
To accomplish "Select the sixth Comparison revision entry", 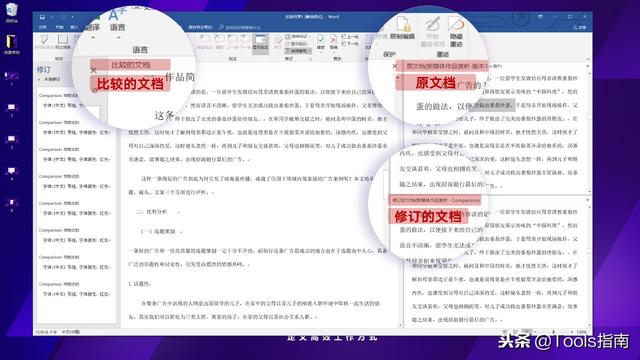I will pos(75,235).
